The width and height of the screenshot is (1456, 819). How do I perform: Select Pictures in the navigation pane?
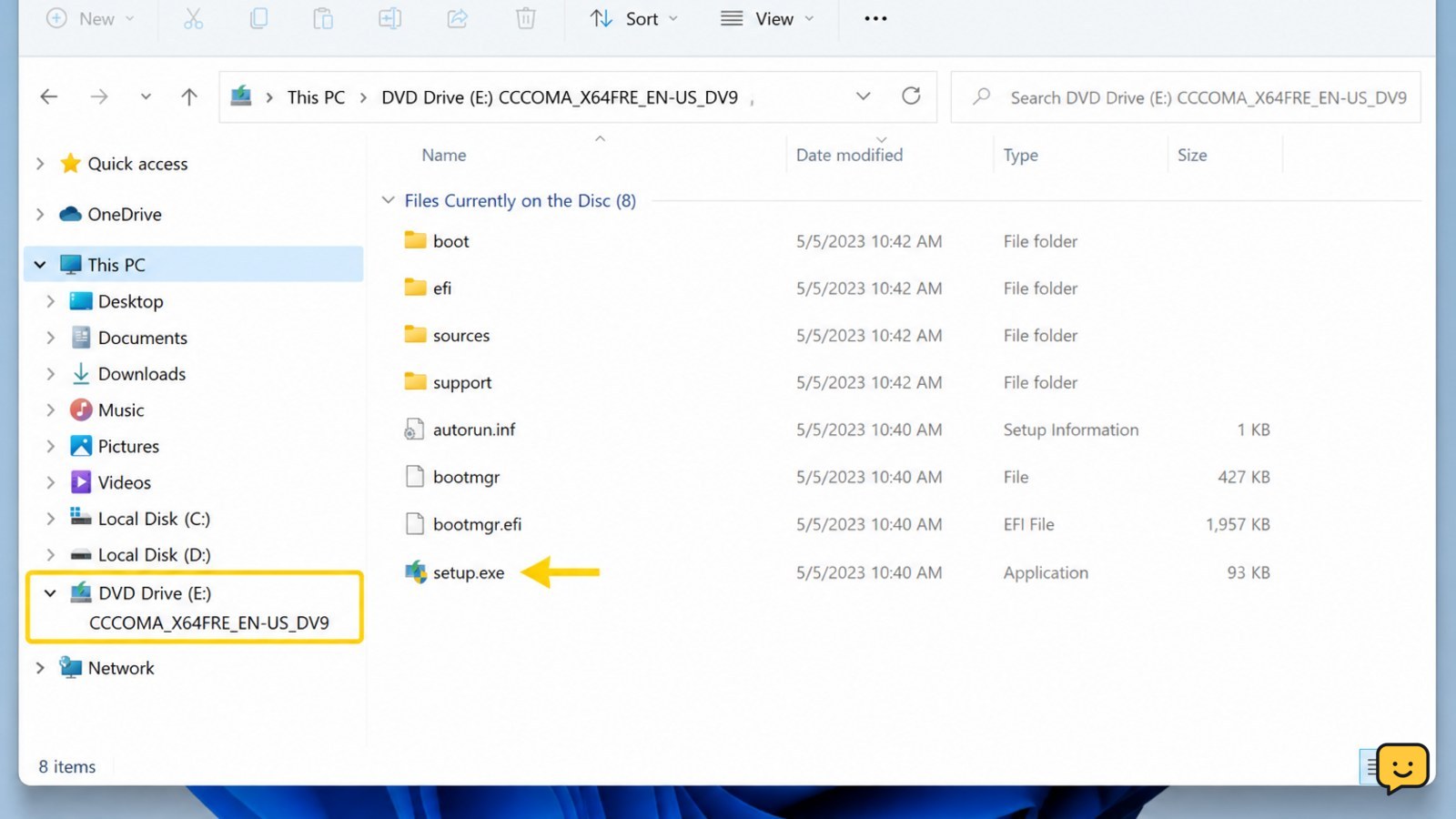pos(128,447)
